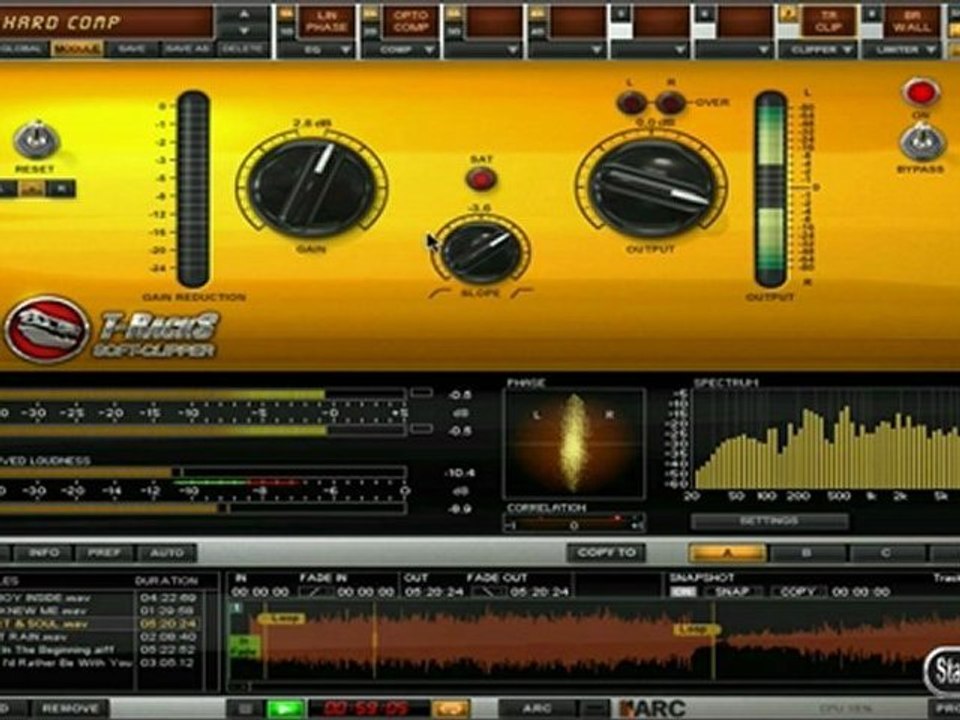Click the green In/Fade marker on the waveform
The image size is (960, 720).
[x=245, y=646]
